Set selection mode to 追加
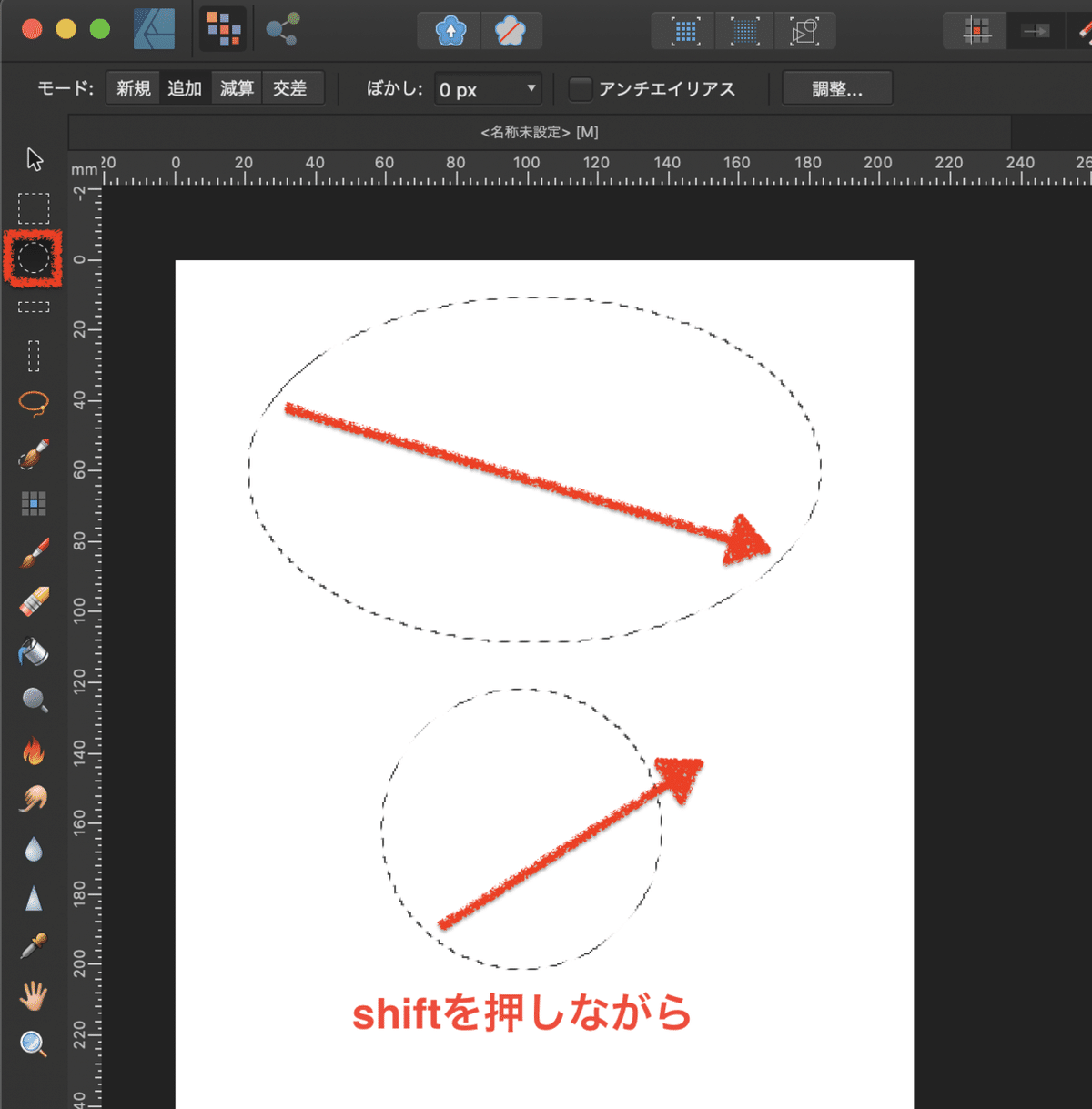 coord(185,88)
